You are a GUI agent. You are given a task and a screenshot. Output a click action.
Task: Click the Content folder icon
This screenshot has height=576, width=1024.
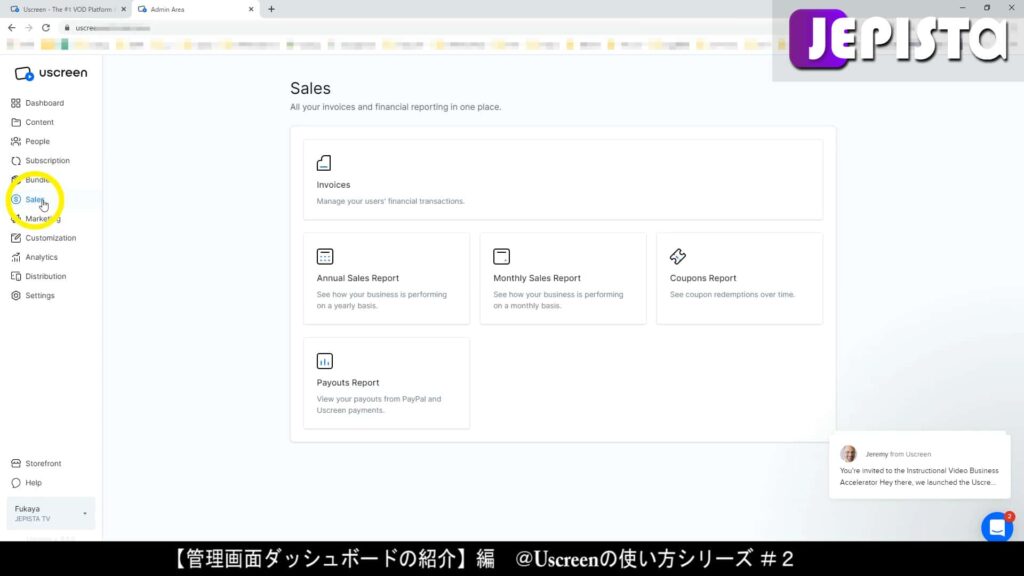(16, 122)
